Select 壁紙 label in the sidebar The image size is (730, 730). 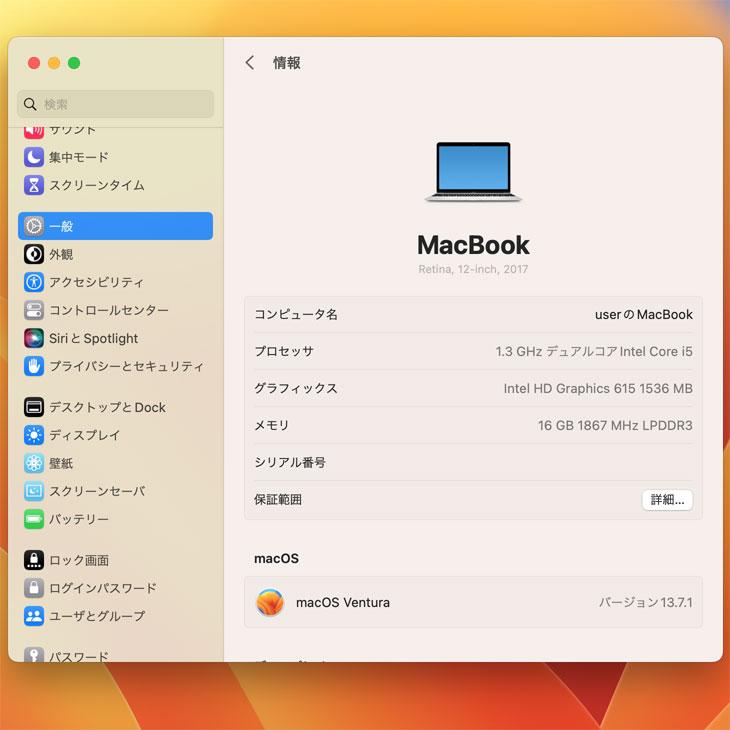61,463
